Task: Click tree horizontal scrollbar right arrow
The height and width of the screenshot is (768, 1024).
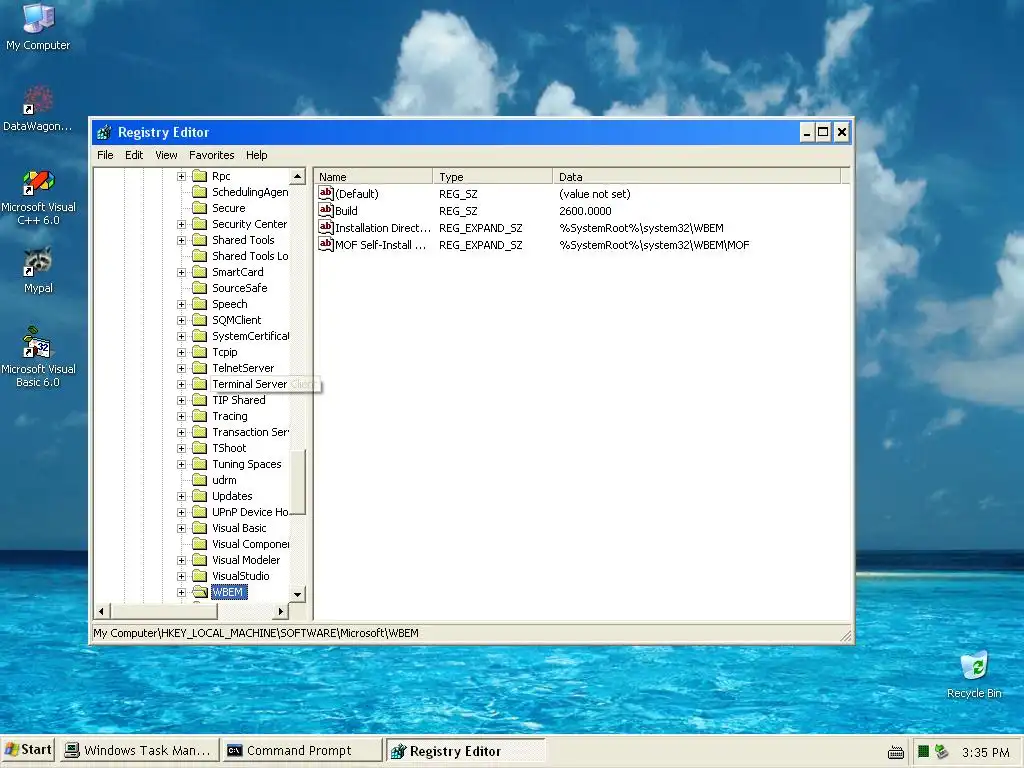Action: coord(280,611)
